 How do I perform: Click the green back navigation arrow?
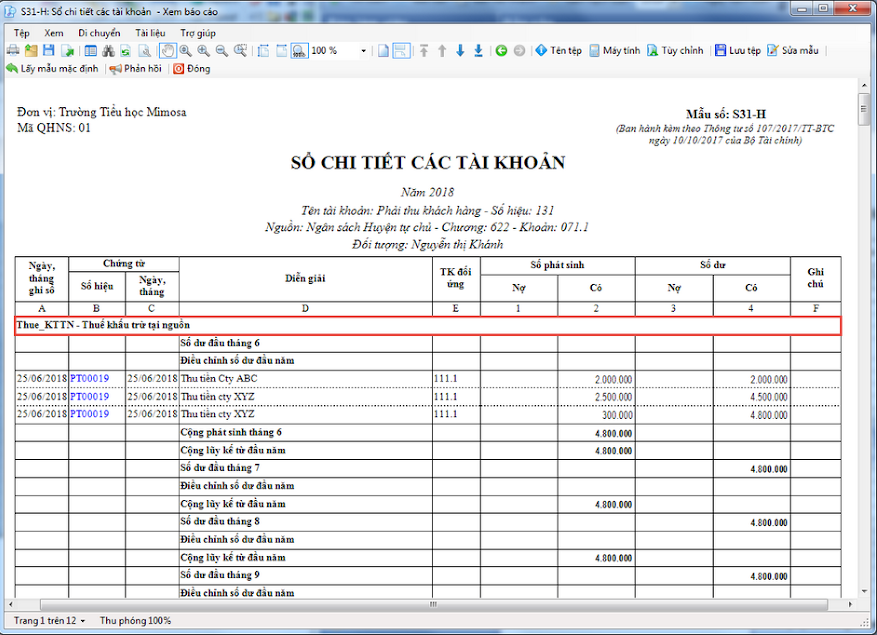[501, 51]
